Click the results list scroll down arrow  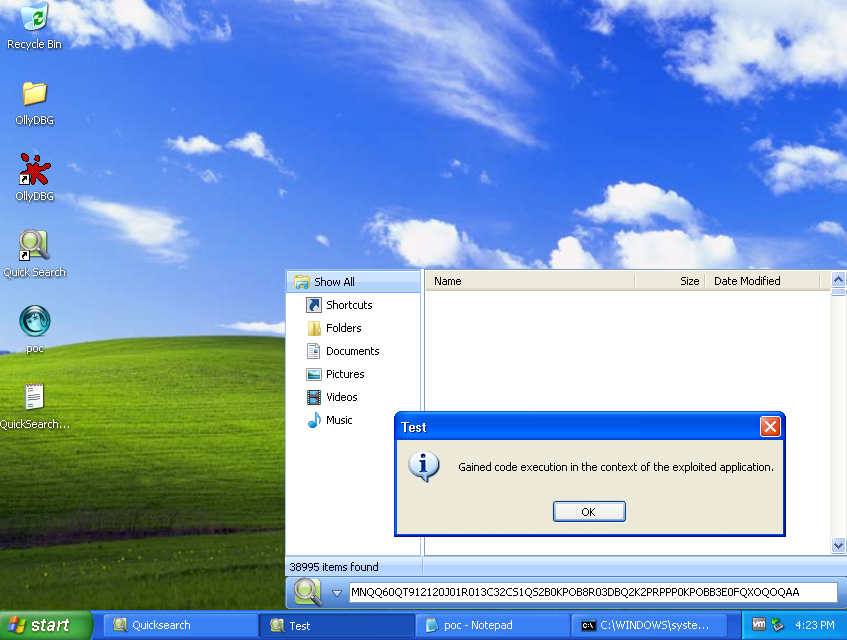tap(838, 545)
